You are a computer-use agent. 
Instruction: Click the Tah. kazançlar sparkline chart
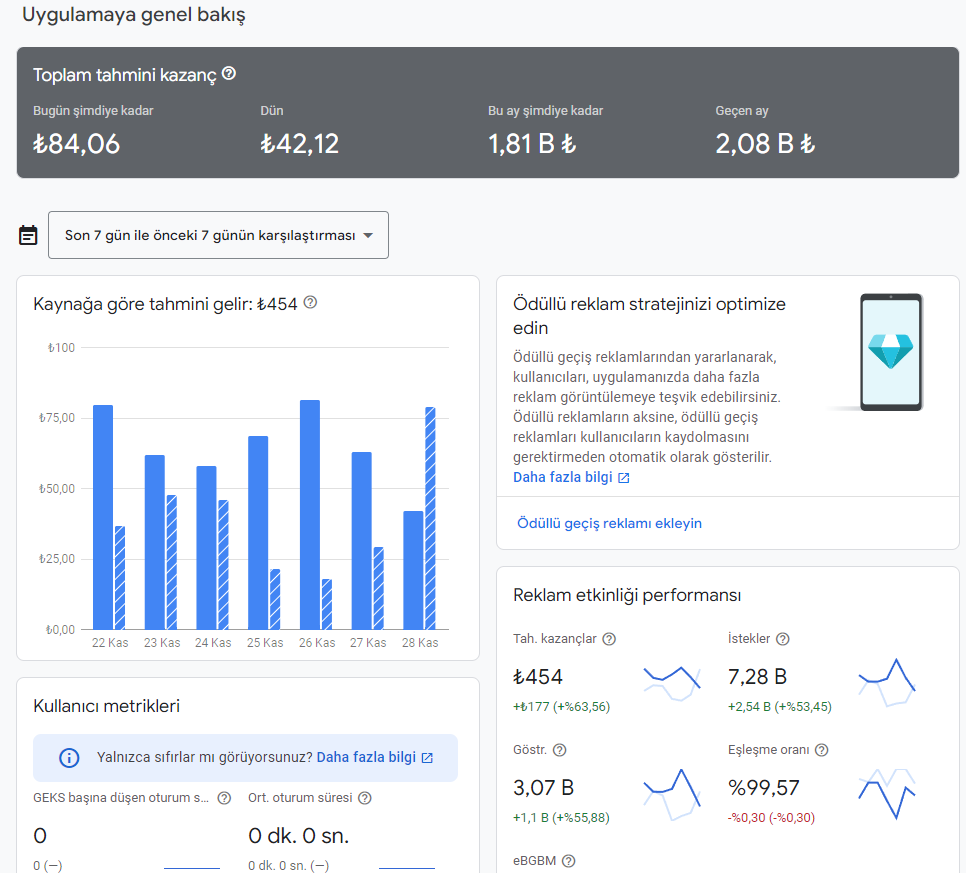tap(672, 683)
